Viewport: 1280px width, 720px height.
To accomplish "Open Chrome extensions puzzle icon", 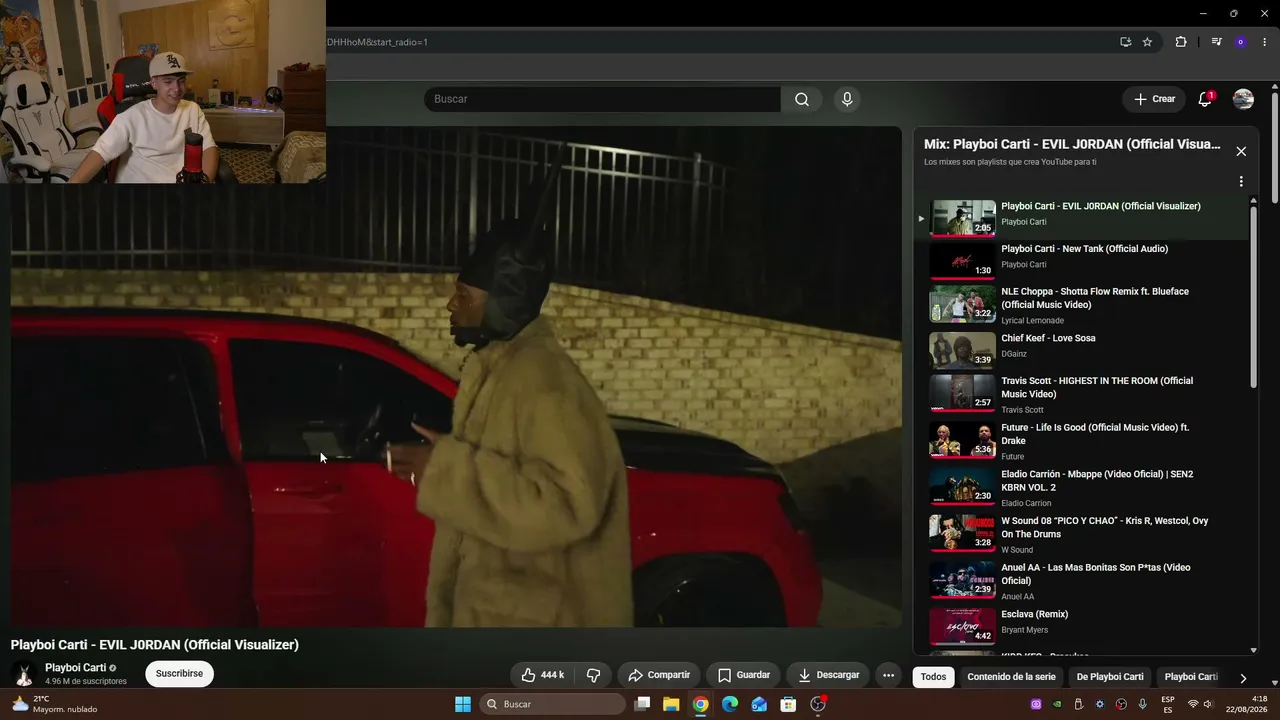I will (1181, 42).
